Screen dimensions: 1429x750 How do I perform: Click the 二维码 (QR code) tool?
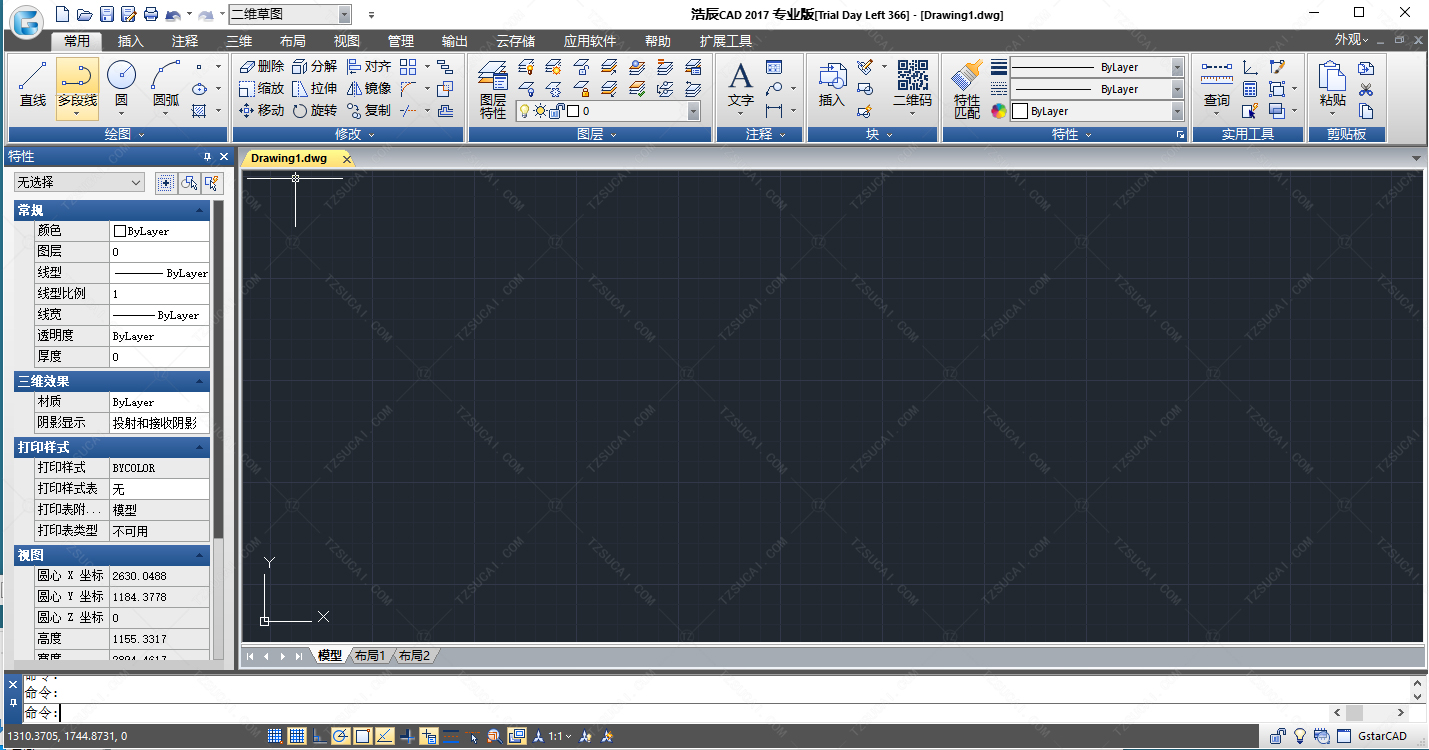click(912, 85)
